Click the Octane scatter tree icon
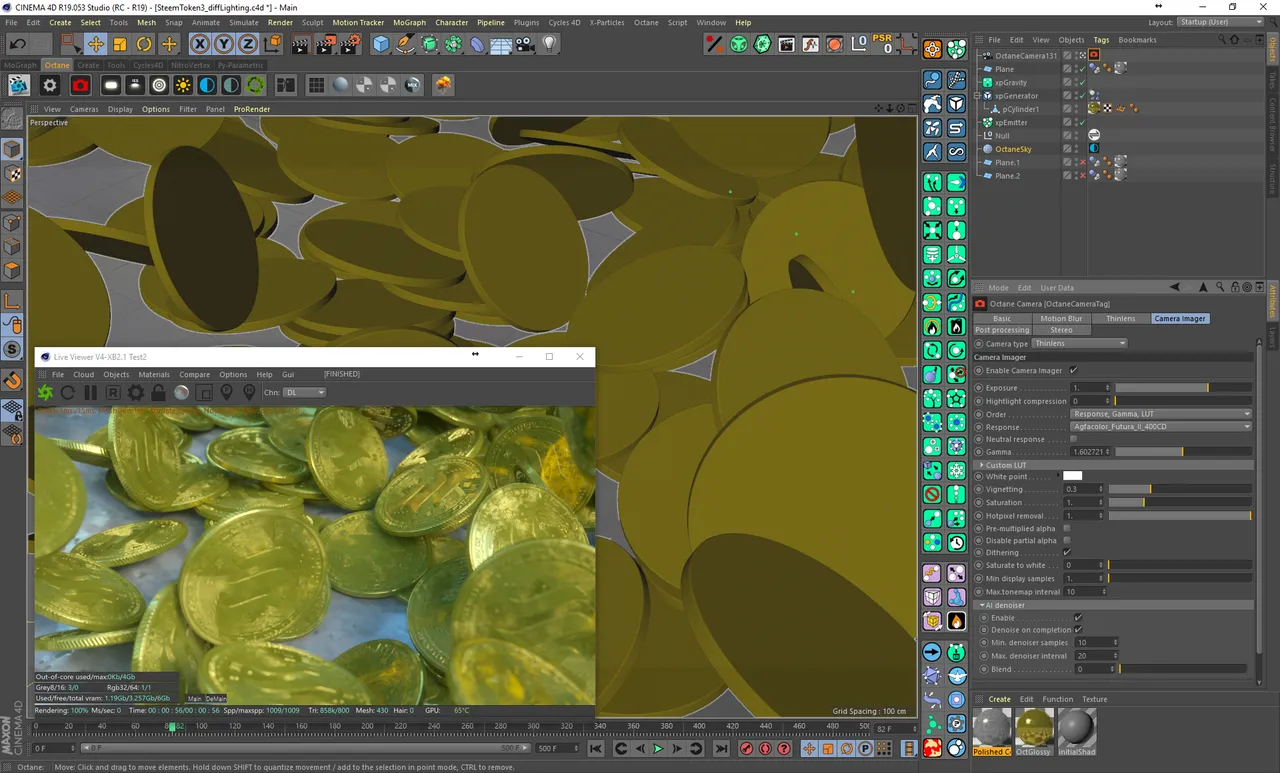The height and width of the screenshot is (773, 1280). pyautogui.click(x=442, y=86)
